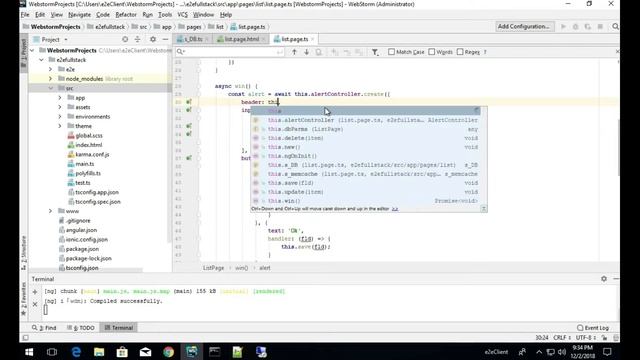Viewport: 640px width, 360px height.
Task: Open Refactor menu
Action: 126,15
